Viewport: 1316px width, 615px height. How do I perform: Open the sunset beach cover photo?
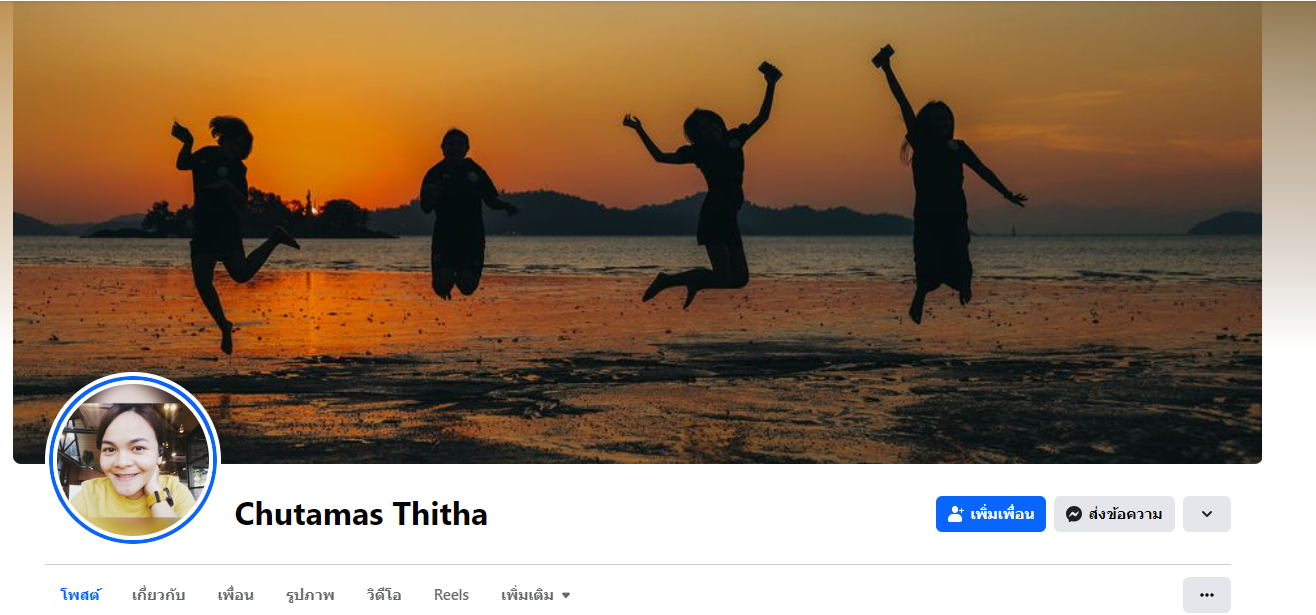click(x=637, y=232)
